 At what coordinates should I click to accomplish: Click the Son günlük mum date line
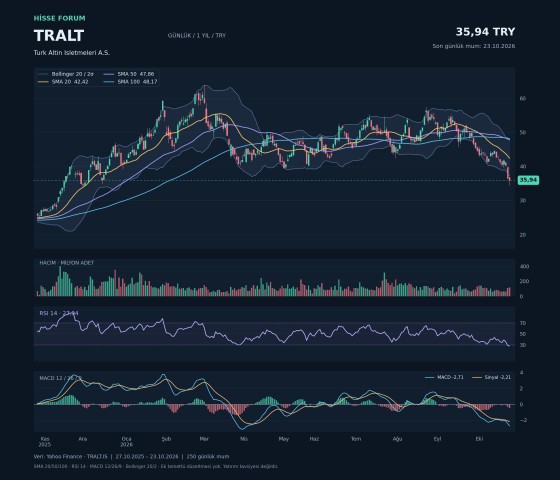click(474, 46)
